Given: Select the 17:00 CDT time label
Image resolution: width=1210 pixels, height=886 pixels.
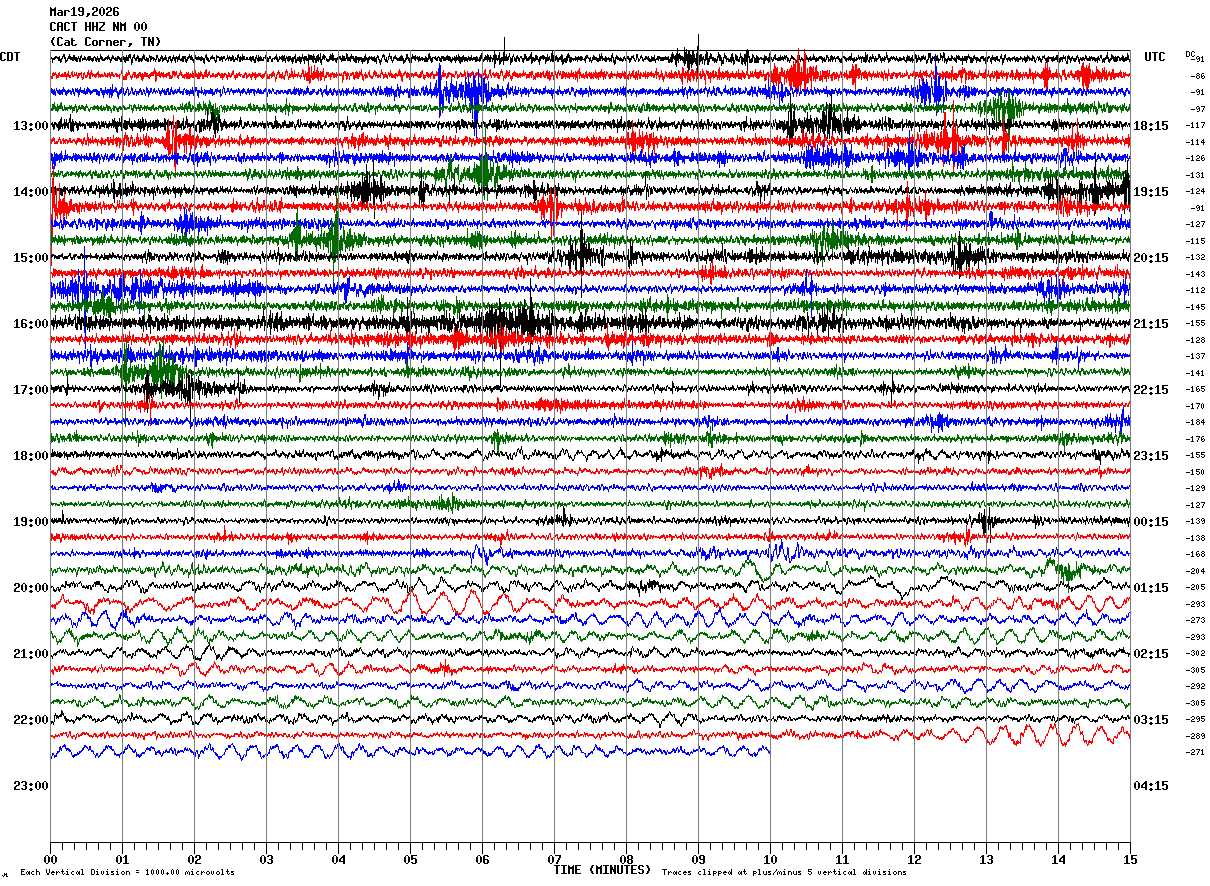Looking at the screenshot, I should point(30,390).
